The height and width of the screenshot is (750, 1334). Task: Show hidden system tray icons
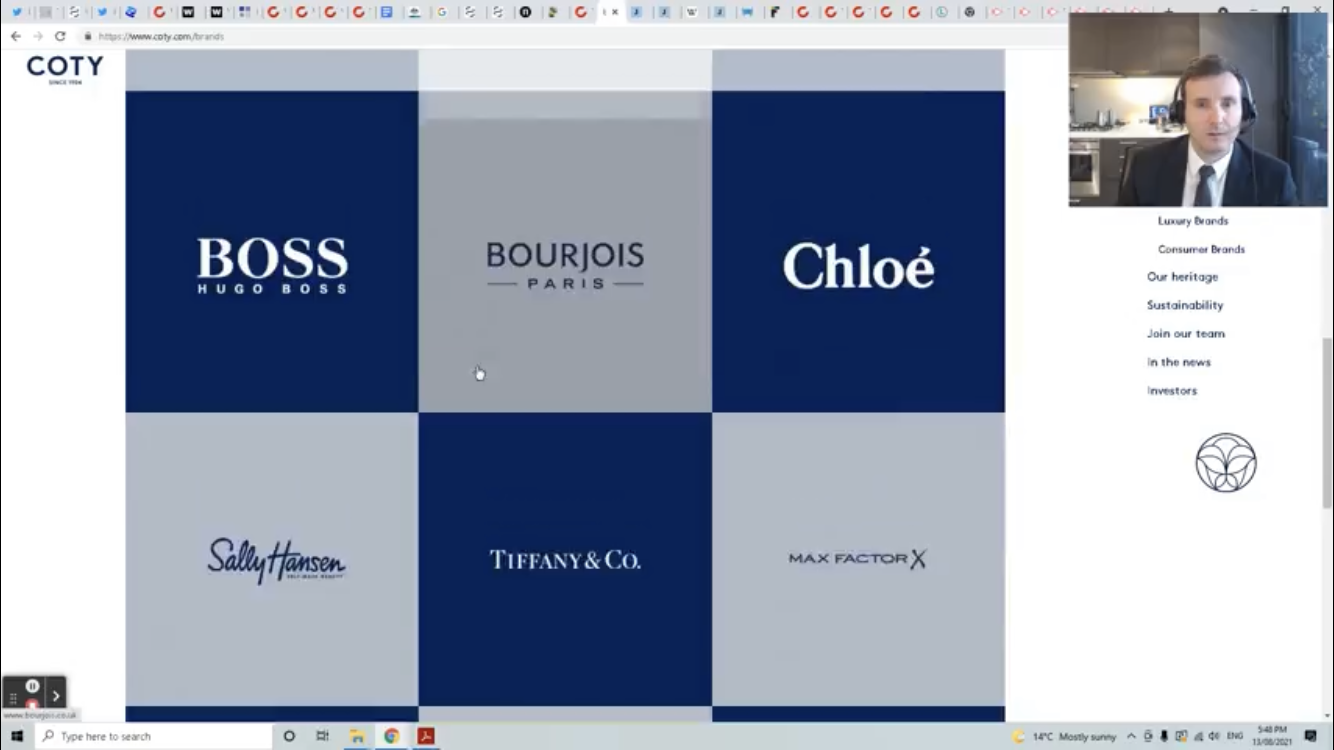click(x=1131, y=736)
